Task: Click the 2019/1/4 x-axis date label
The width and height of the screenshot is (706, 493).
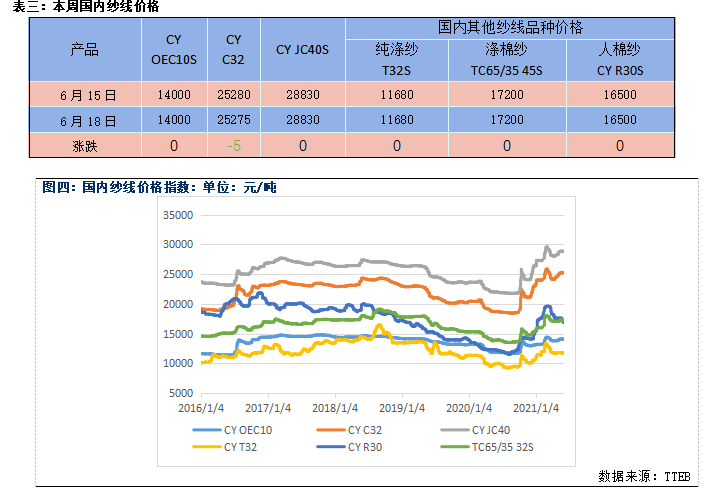Action: tap(405, 408)
